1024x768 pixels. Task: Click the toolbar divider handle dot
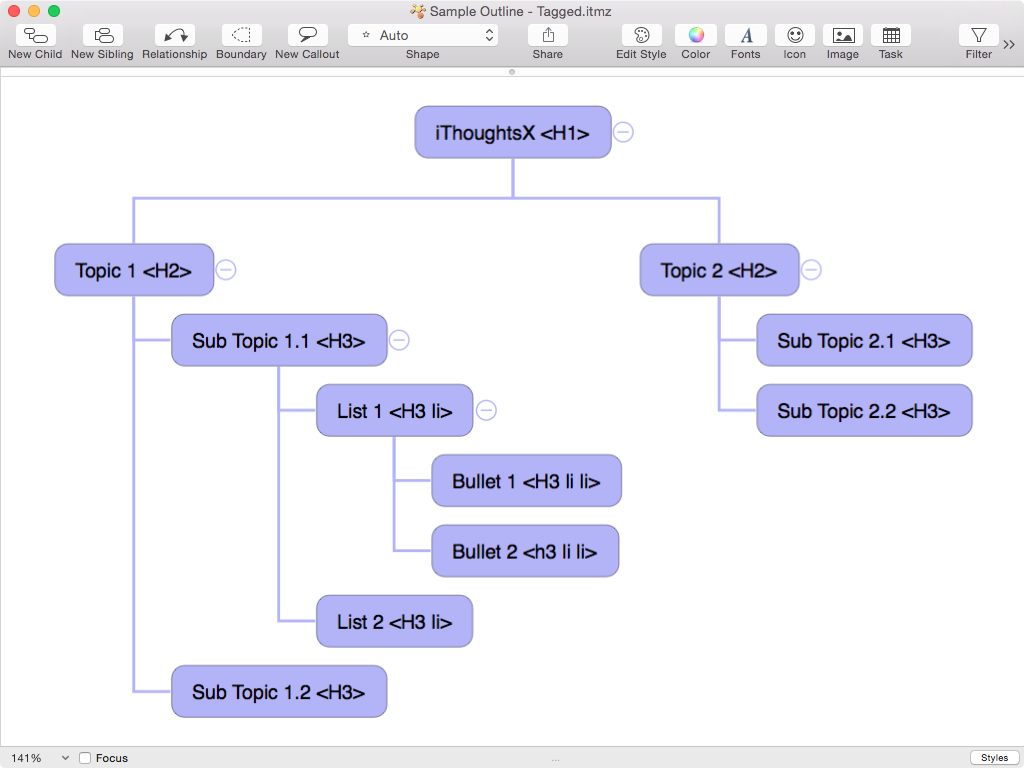pos(512,72)
